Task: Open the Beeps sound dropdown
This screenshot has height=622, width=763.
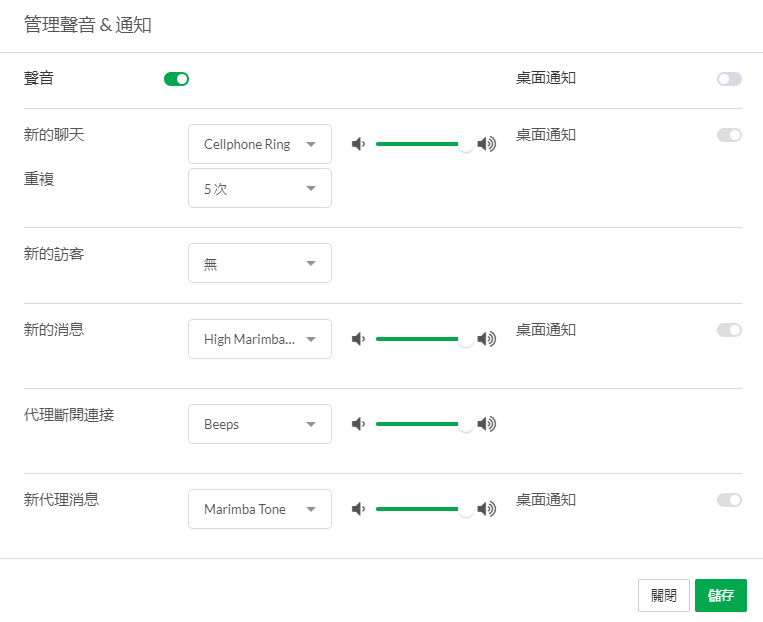Action: 259,424
